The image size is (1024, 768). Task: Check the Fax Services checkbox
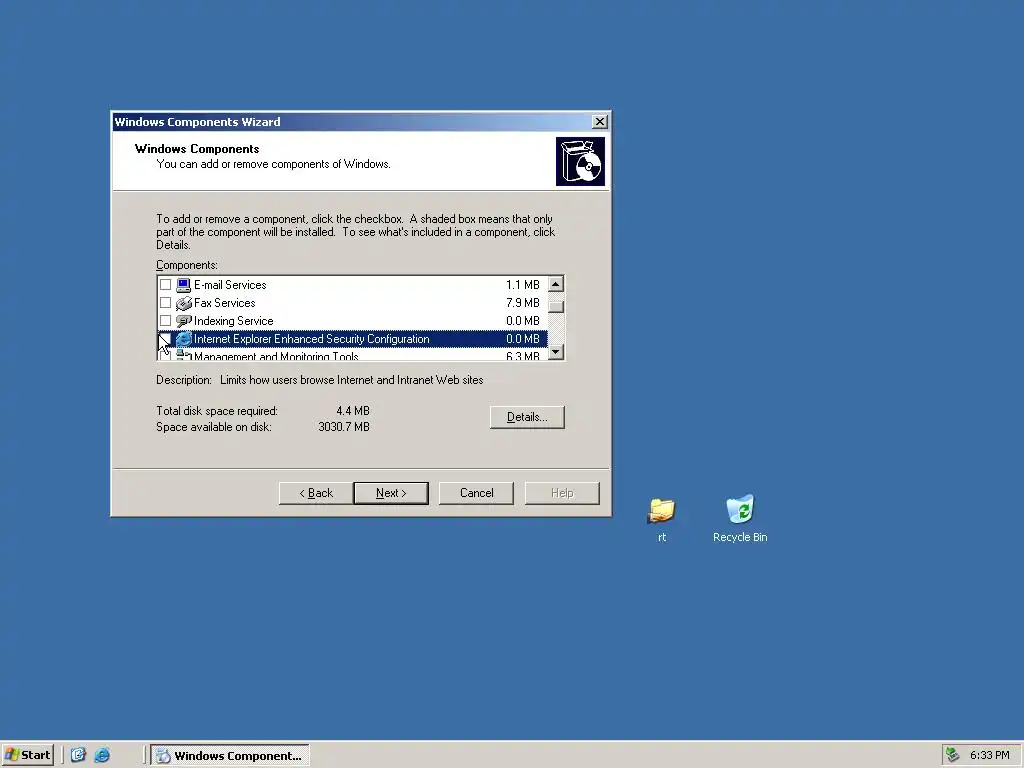pyautogui.click(x=165, y=303)
